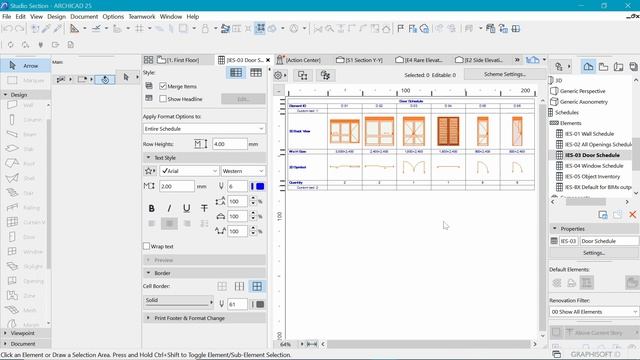
Task: Click the Row Height value field
Action: [230, 144]
